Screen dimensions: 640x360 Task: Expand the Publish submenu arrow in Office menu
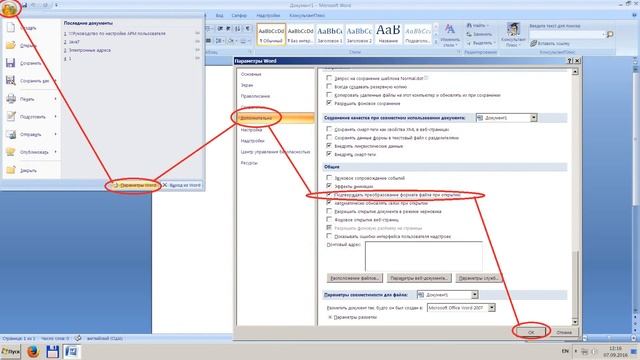pyautogui.click(x=56, y=152)
